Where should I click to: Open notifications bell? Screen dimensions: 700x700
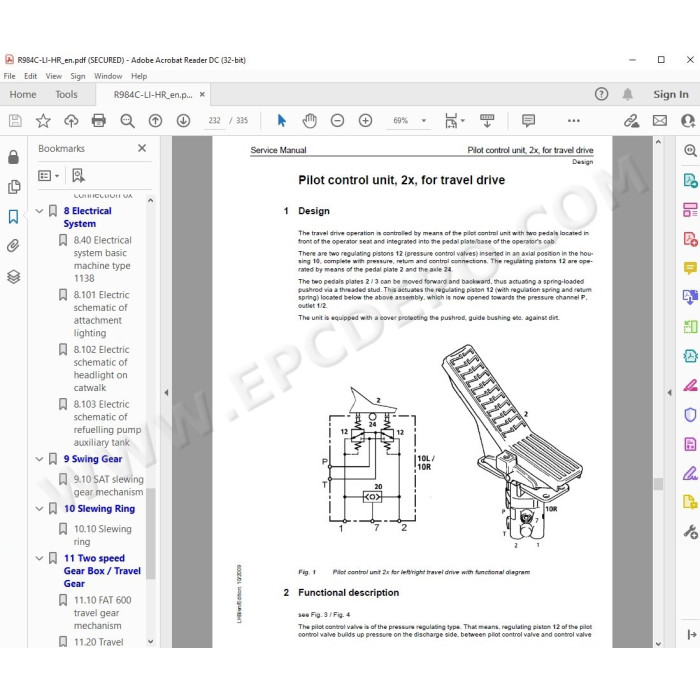tap(628, 94)
